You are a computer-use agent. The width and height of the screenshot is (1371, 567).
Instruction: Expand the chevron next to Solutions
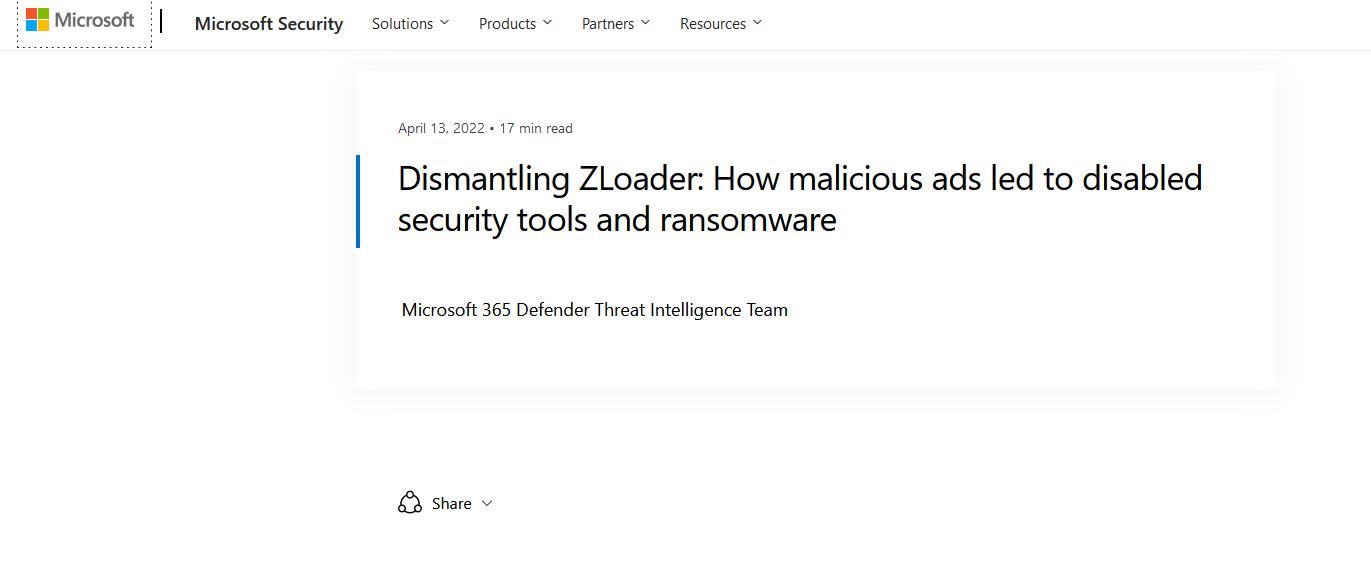(445, 23)
